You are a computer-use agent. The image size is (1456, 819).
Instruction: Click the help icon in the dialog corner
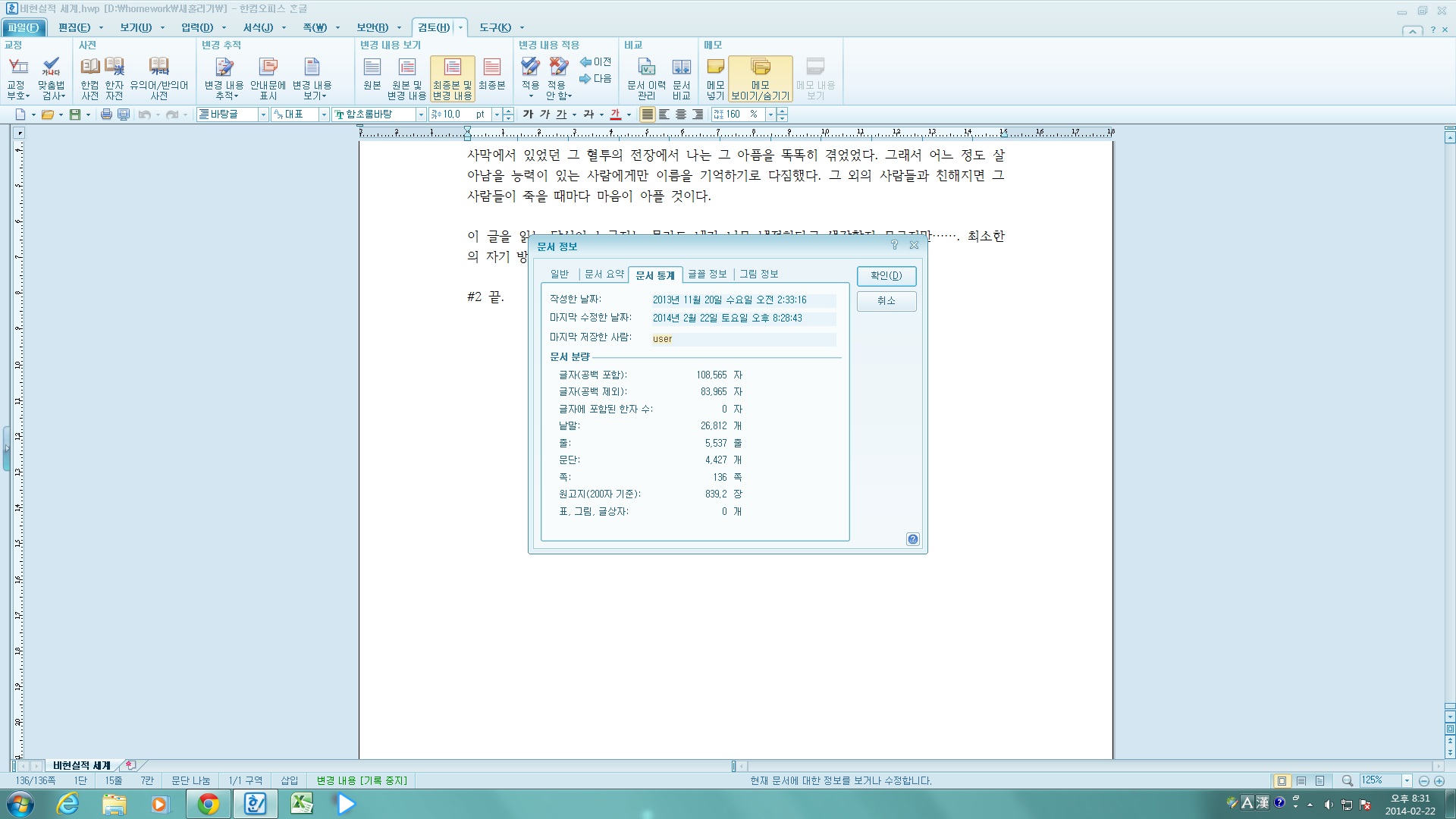point(912,539)
